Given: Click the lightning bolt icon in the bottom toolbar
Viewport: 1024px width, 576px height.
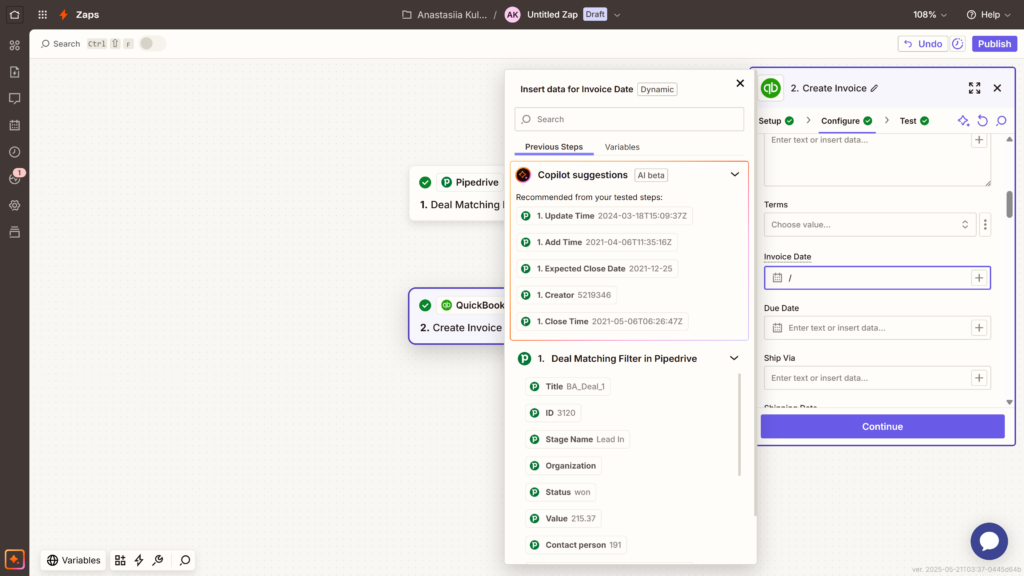Looking at the screenshot, I should coord(139,560).
